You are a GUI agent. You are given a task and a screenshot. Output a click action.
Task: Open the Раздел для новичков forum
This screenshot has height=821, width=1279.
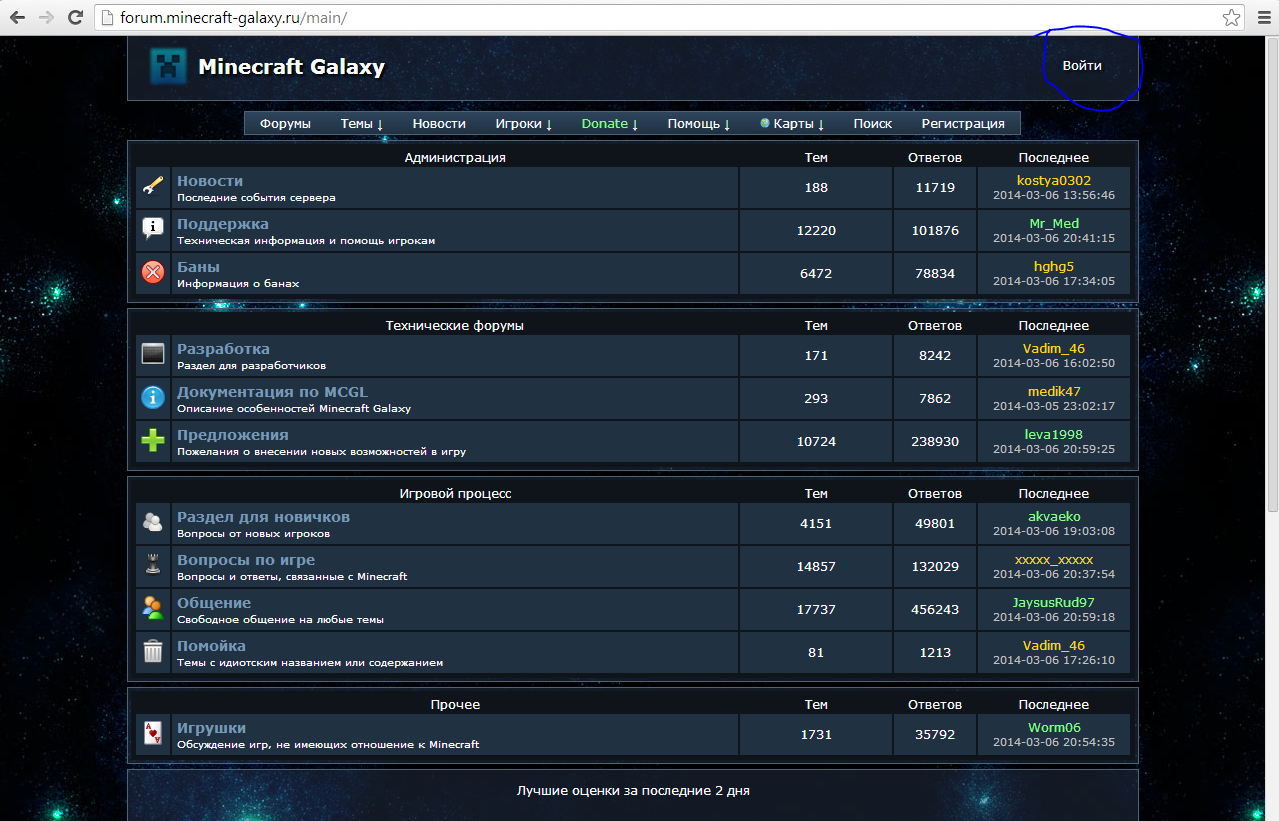point(263,517)
